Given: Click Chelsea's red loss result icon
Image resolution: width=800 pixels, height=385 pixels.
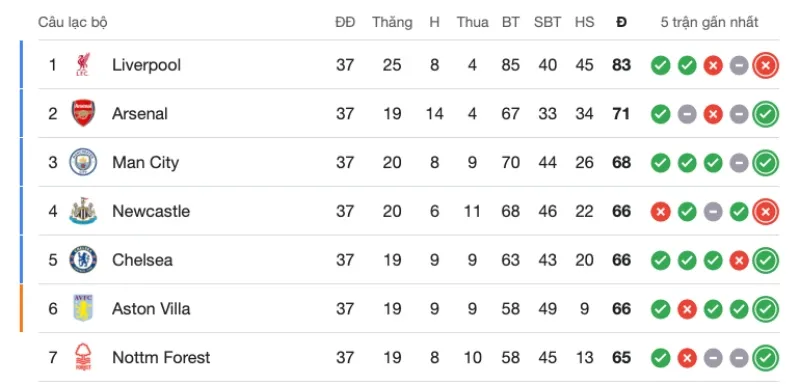Looking at the screenshot, I should (x=739, y=261).
